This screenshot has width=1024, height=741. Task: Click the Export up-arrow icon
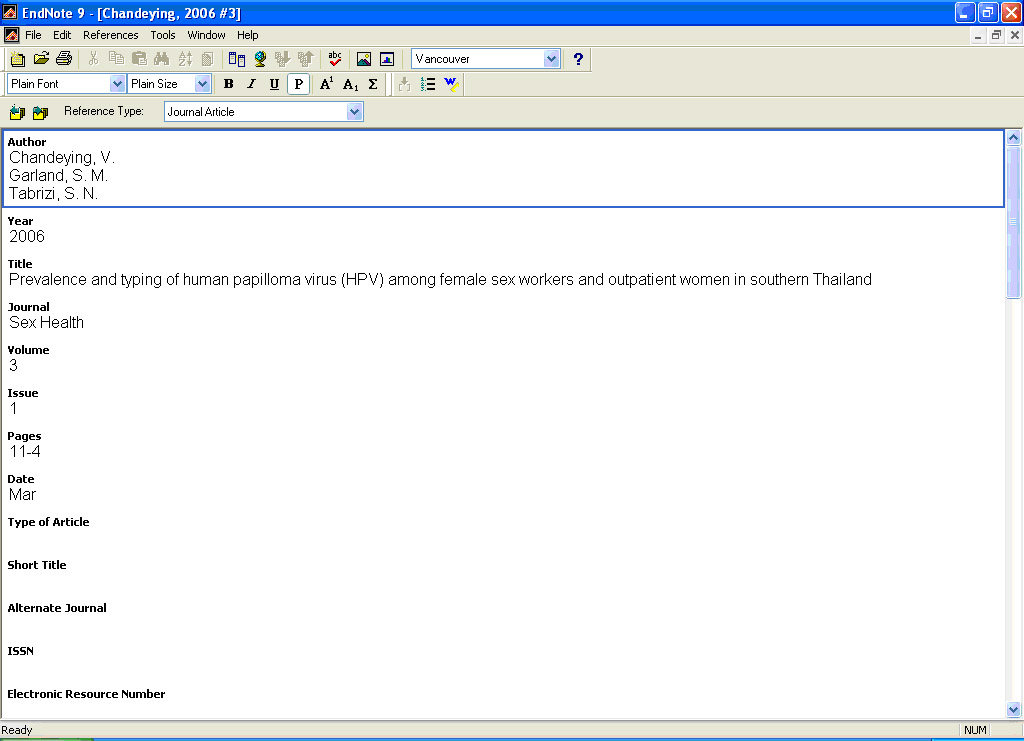tap(305, 59)
